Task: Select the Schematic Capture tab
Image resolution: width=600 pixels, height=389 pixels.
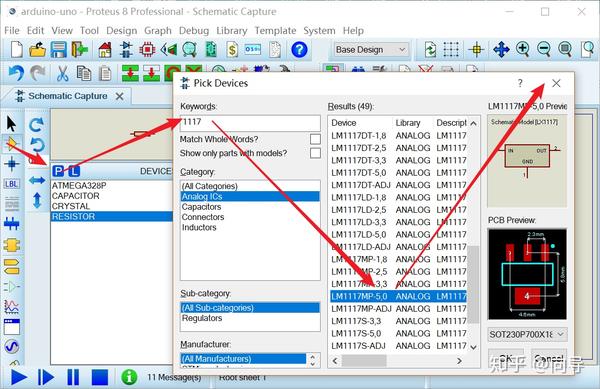Action: click(67, 96)
